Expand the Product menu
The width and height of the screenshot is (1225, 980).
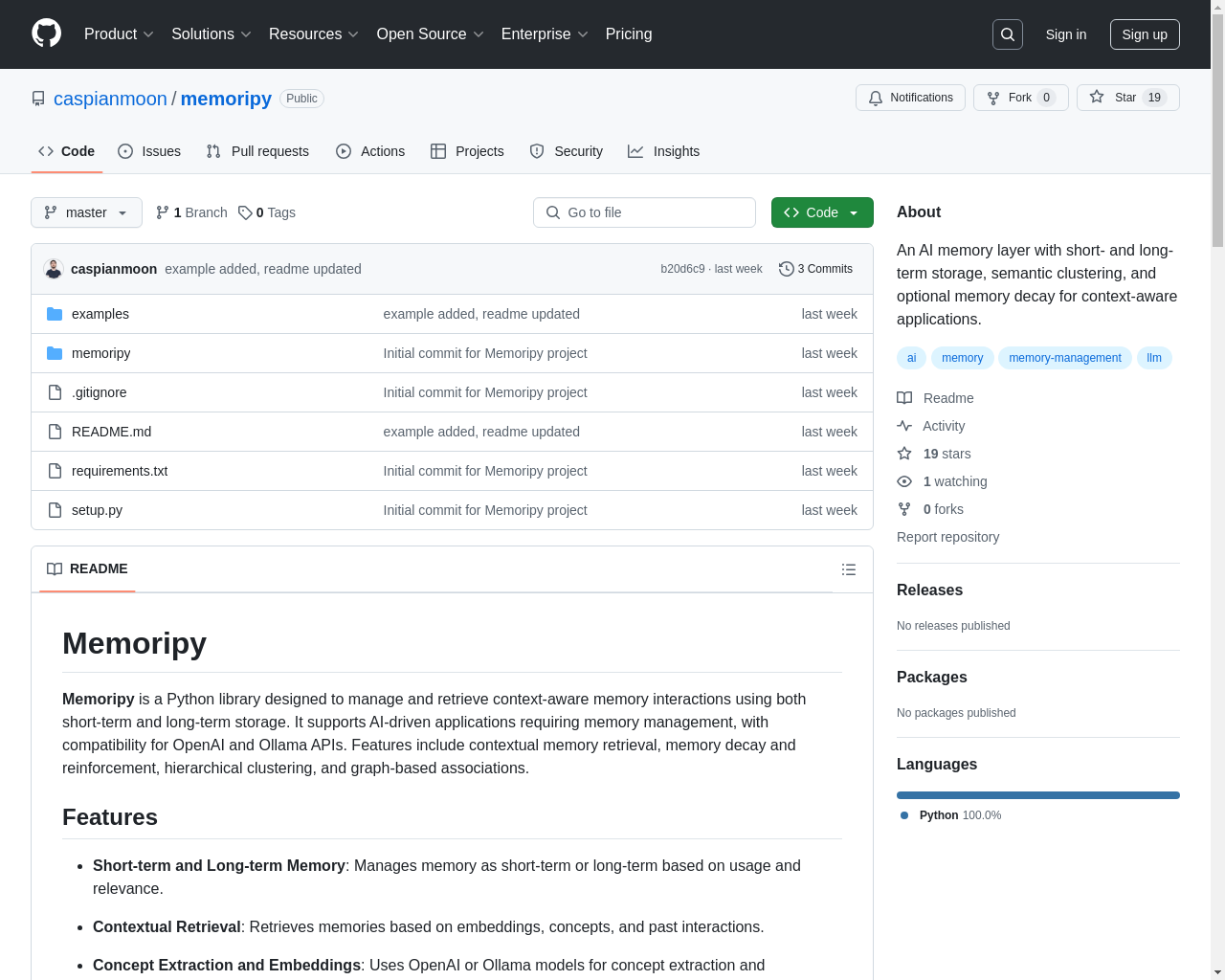point(119,34)
